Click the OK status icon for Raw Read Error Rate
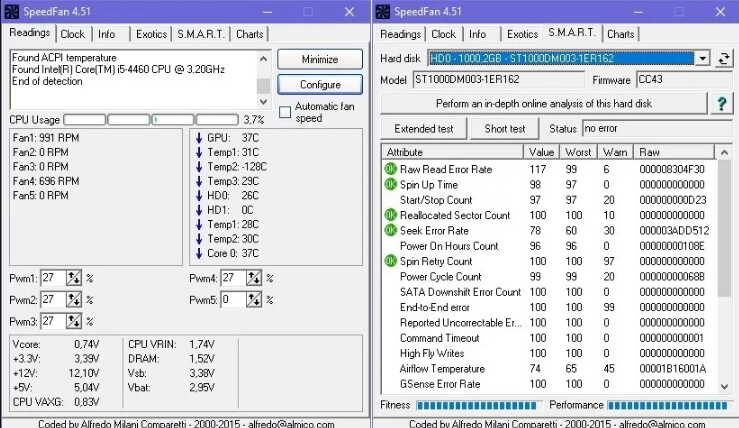Viewport: 739px width, 428px height. pos(391,169)
